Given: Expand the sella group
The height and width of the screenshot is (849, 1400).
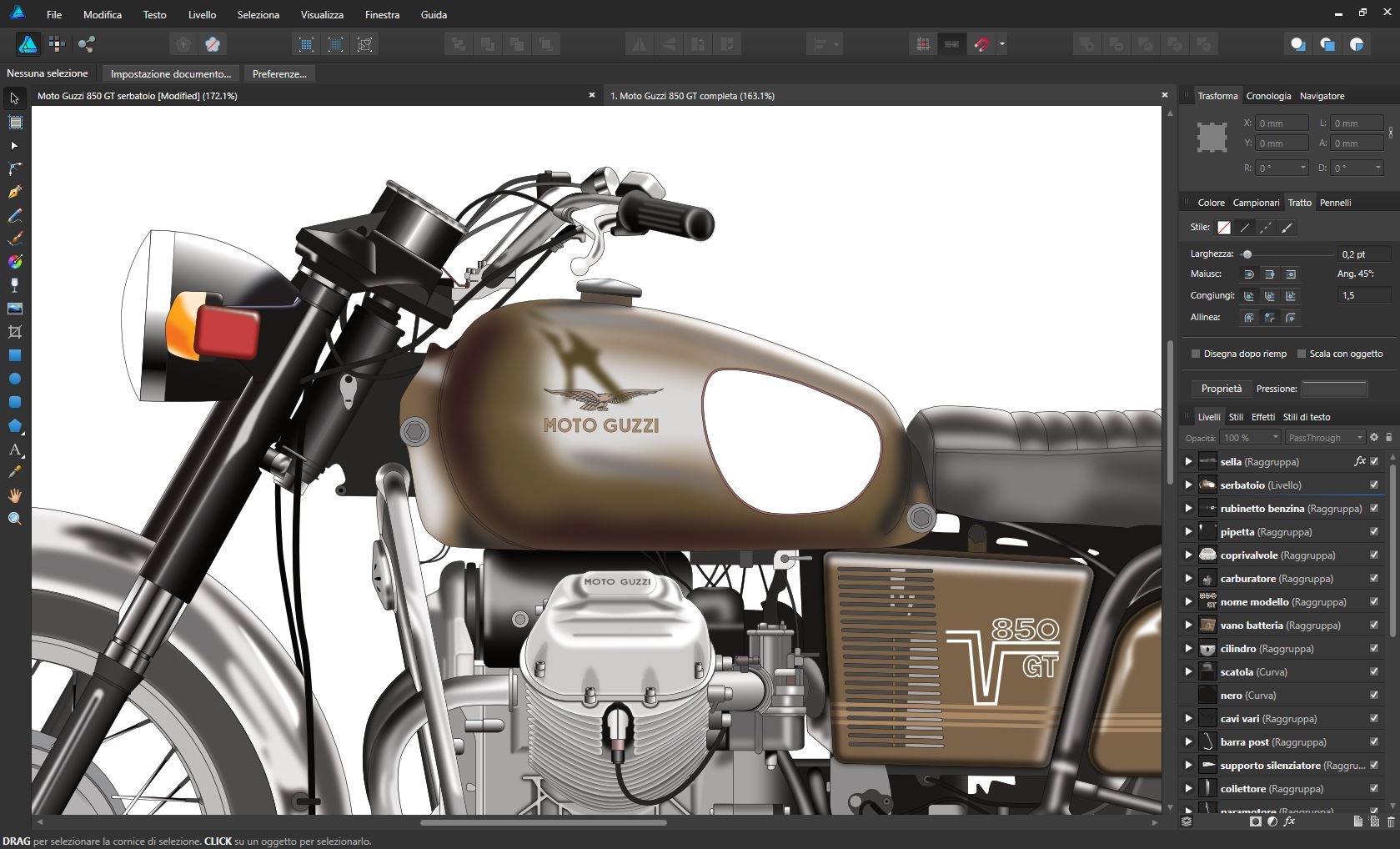Looking at the screenshot, I should [1189, 461].
